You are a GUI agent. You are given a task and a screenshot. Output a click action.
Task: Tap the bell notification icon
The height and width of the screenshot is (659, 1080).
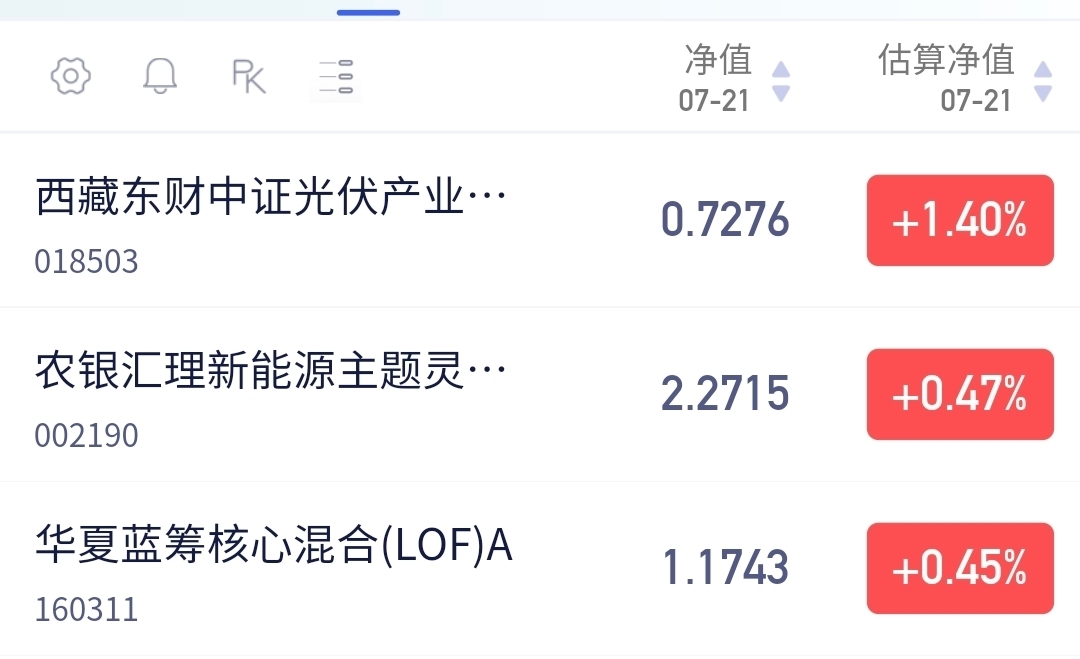pos(160,76)
